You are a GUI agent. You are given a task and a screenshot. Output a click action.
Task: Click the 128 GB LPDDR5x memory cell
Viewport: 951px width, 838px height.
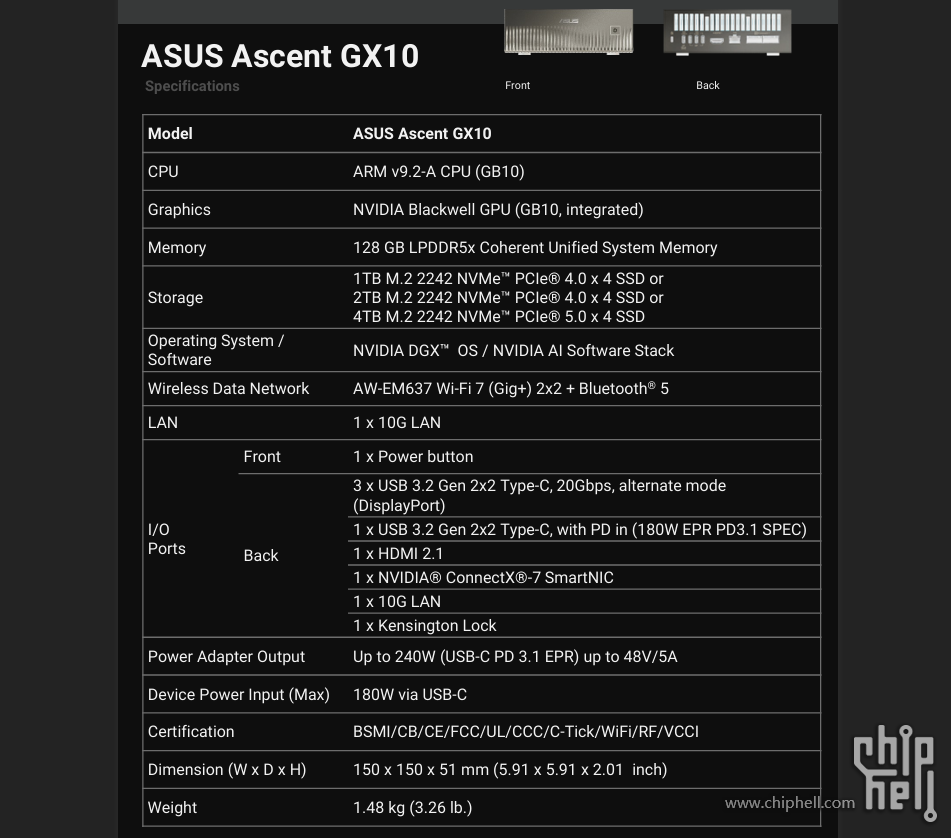[535, 247]
